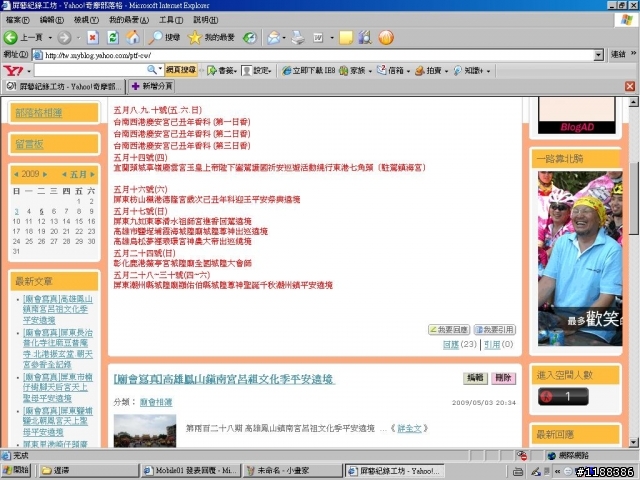Screen dimensions: 640x480
Task: Click the Print icon in toolbar
Action: pos(297,37)
